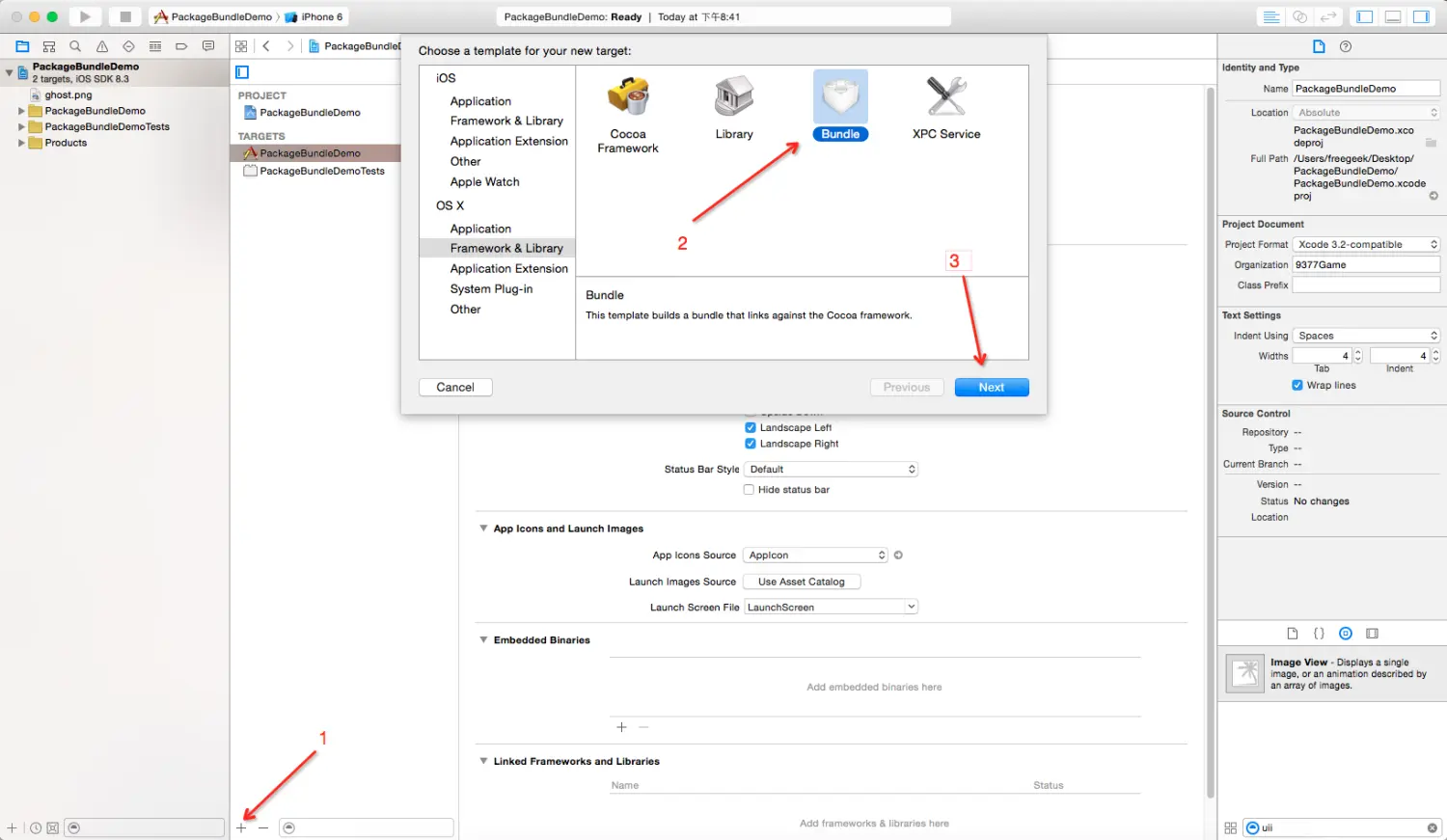Collapse App Icons and Launch Images section
This screenshot has width=1447, height=840.
click(x=483, y=528)
